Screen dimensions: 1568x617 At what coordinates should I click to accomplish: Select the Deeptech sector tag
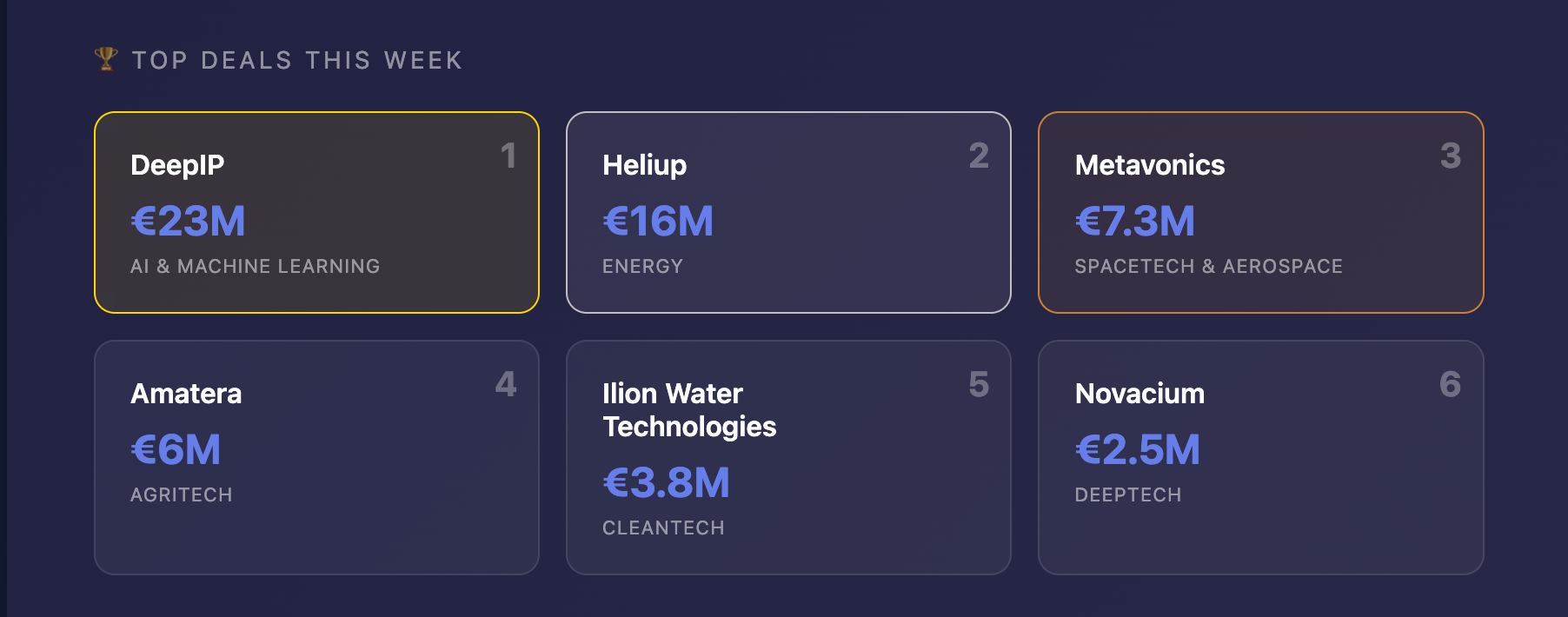[1127, 494]
